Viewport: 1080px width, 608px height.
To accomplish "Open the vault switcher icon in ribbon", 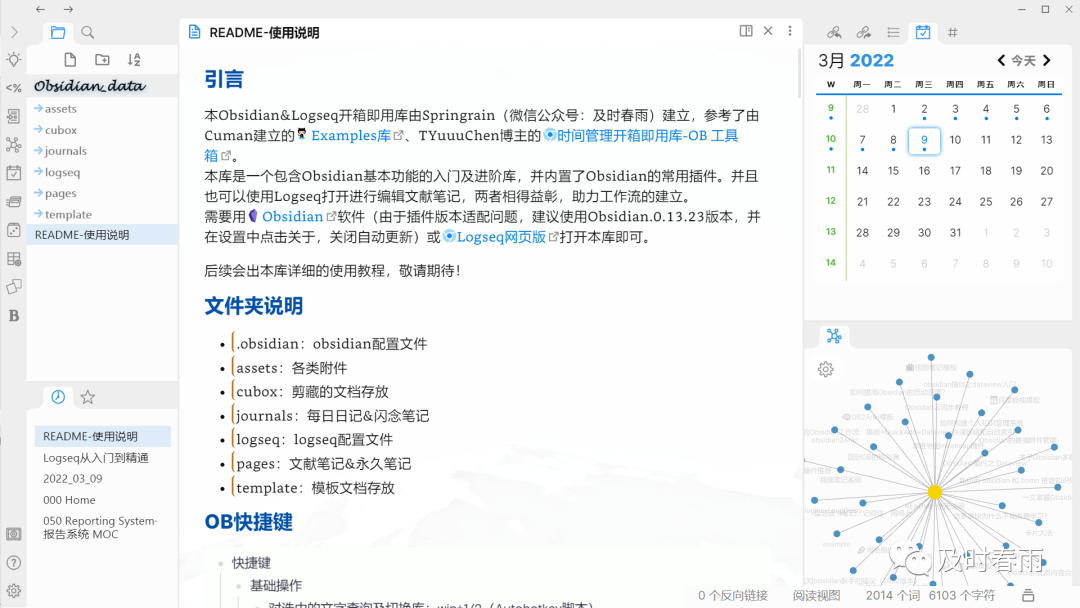I will click(14, 534).
